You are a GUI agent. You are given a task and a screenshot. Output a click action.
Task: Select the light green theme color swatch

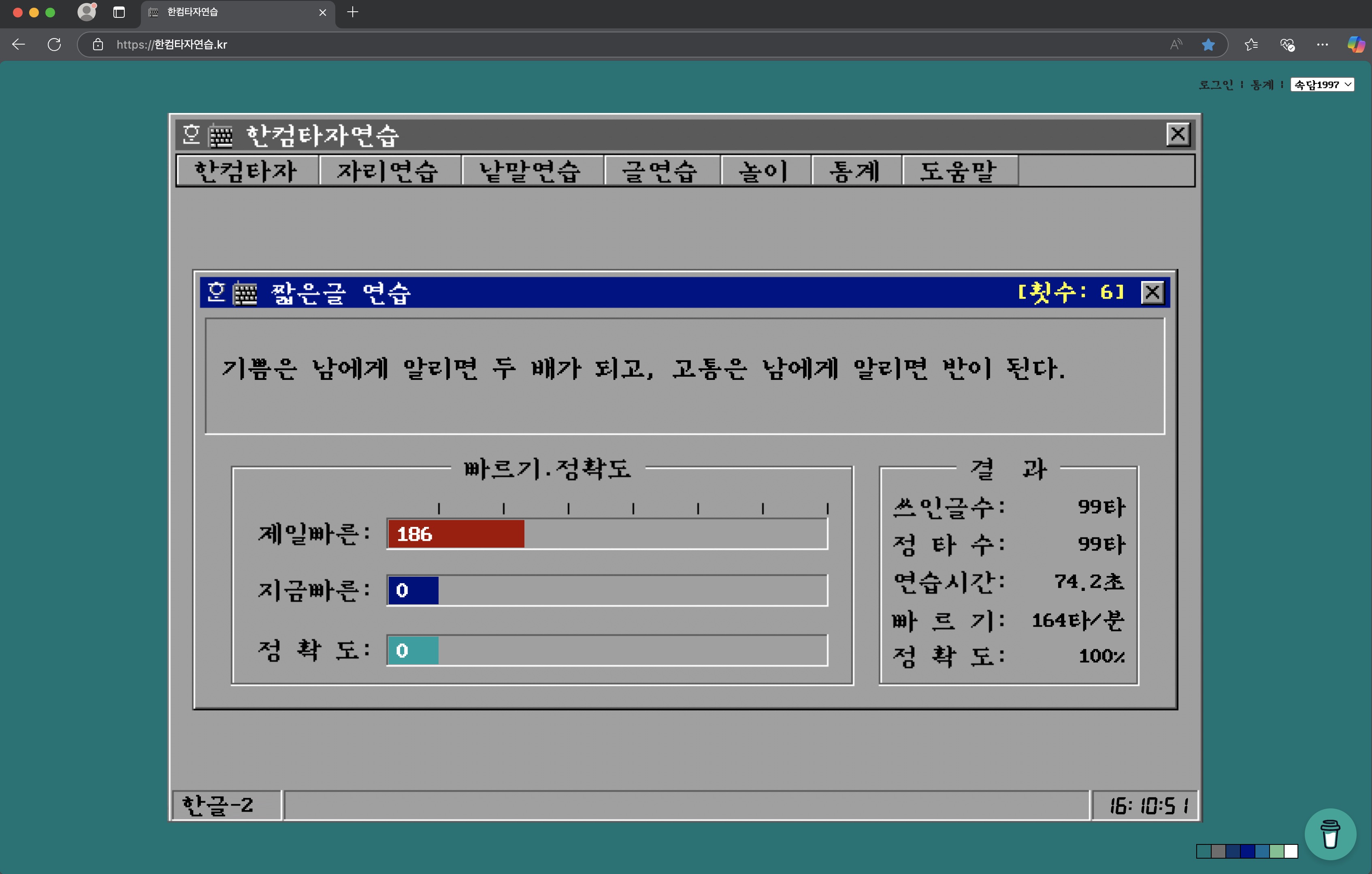[x=1276, y=851]
